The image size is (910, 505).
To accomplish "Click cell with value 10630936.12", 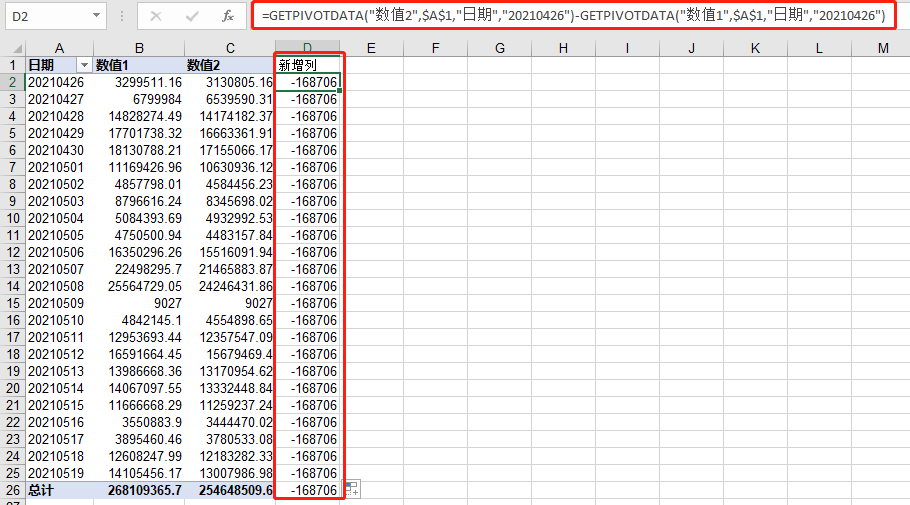I will click(230, 167).
